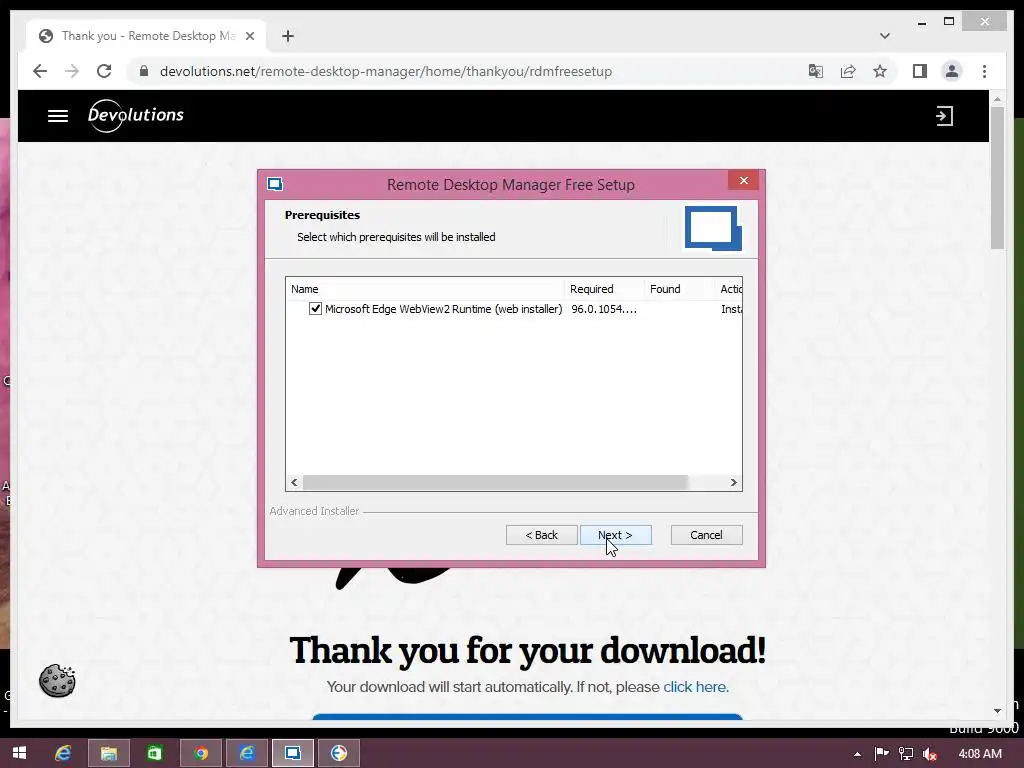This screenshot has height=768, width=1024.
Task: Open the cookie settings icon
Action: tap(57, 681)
